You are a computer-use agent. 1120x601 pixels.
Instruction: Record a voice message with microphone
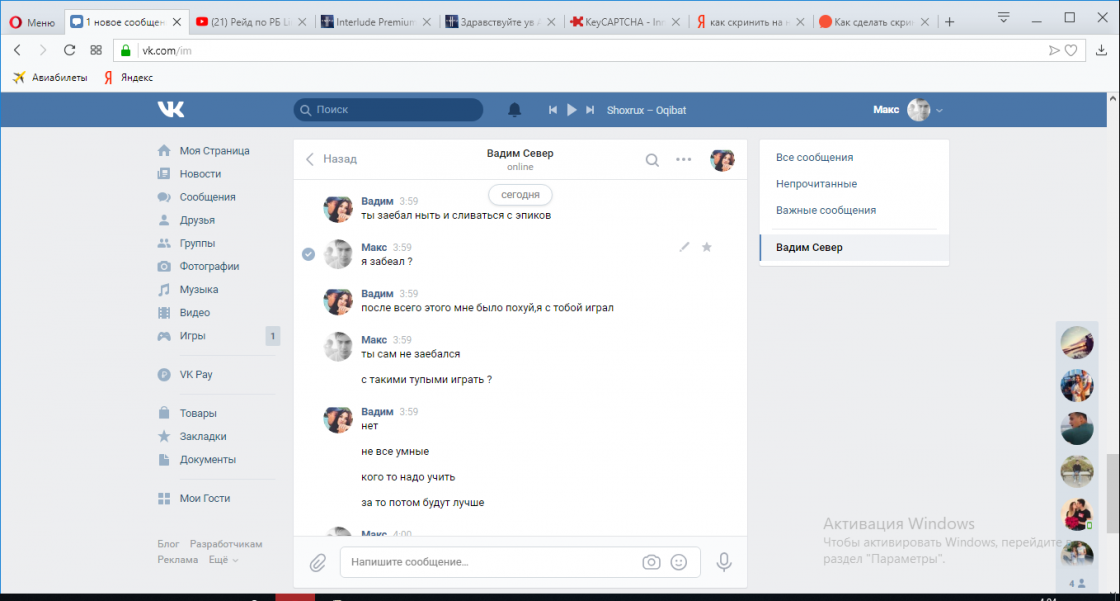(x=724, y=562)
